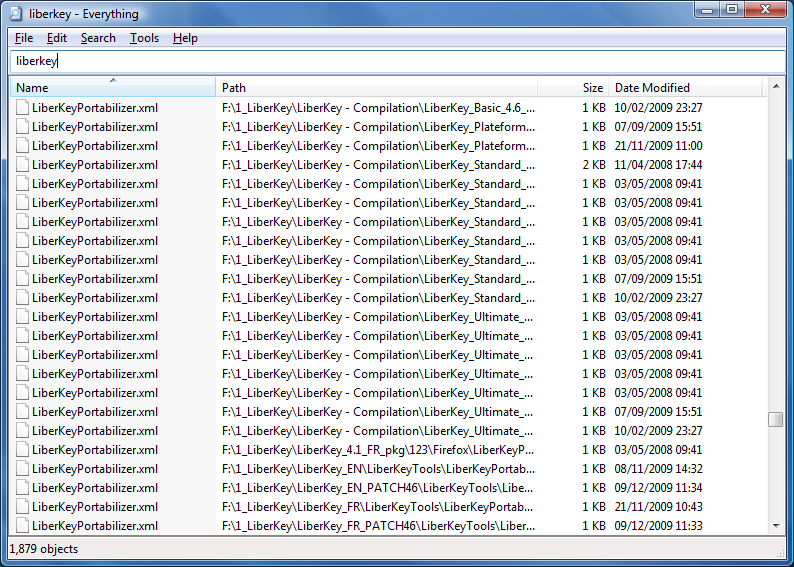
Task: Click the path containing LiberKey_4.1_FR_pkg\123\Firefox
Action: click(x=378, y=450)
